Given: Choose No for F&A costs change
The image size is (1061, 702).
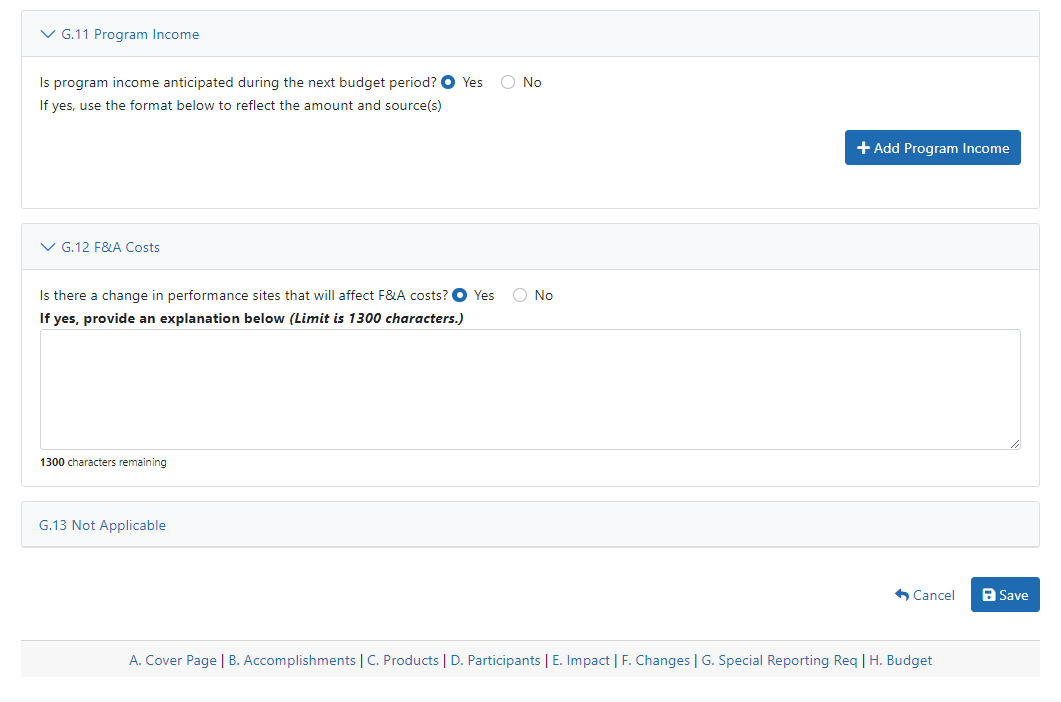Looking at the screenshot, I should click(x=520, y=295).
